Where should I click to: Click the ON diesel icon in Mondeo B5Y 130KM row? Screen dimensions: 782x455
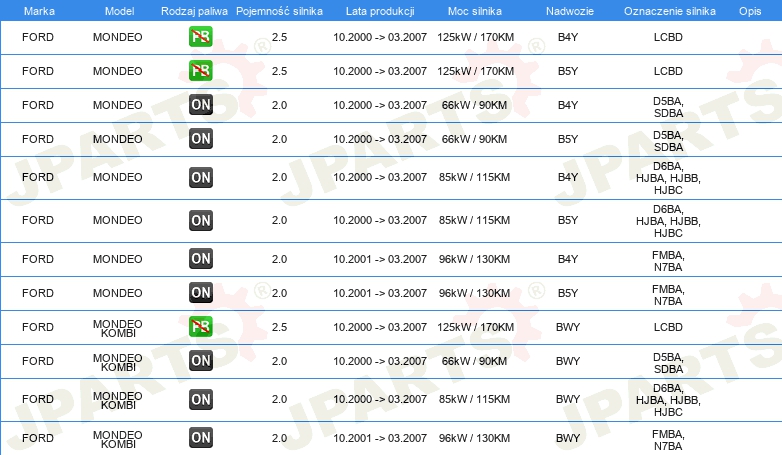coord(200,292)
